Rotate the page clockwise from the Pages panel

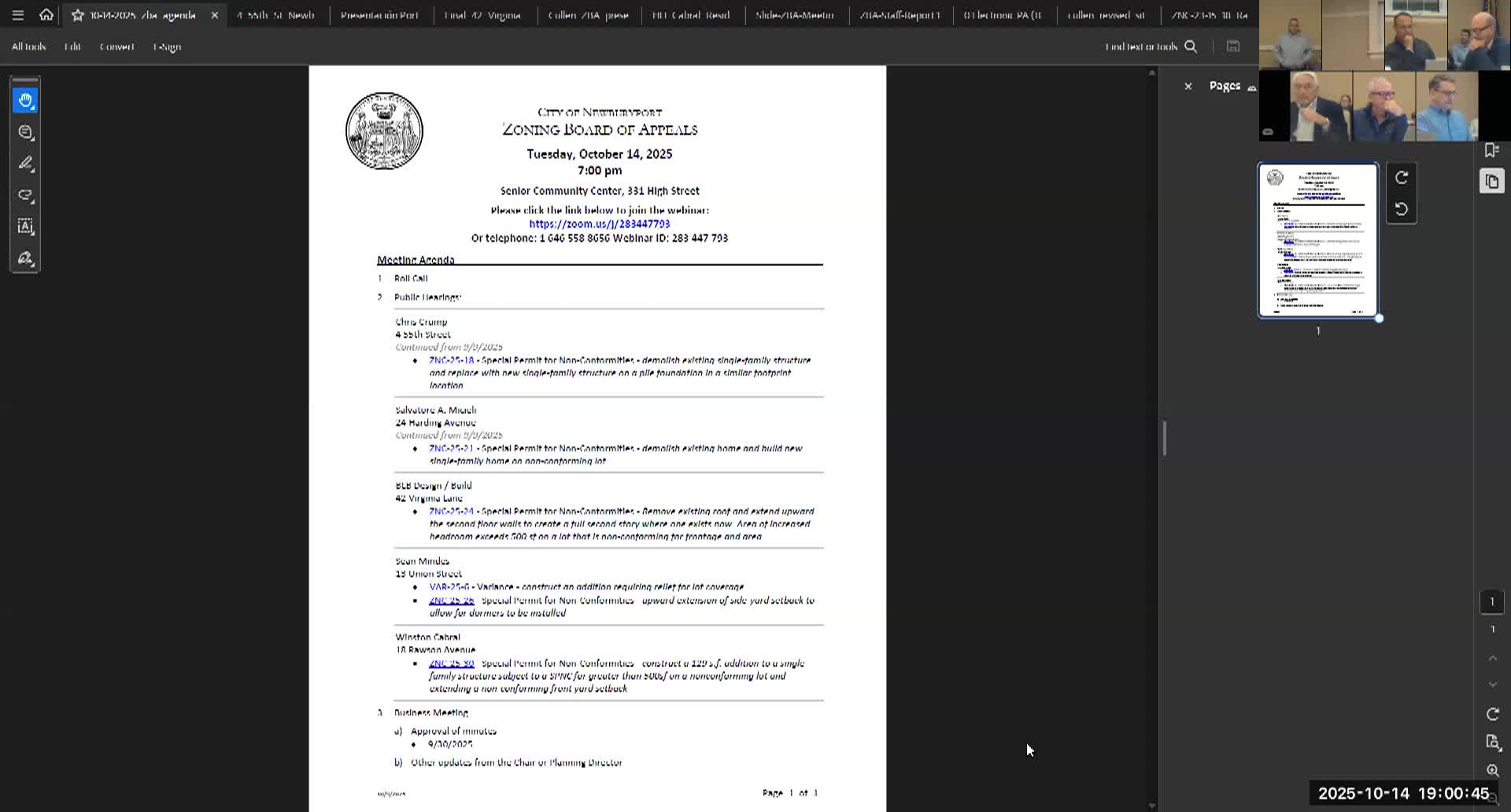point(1402,178)
